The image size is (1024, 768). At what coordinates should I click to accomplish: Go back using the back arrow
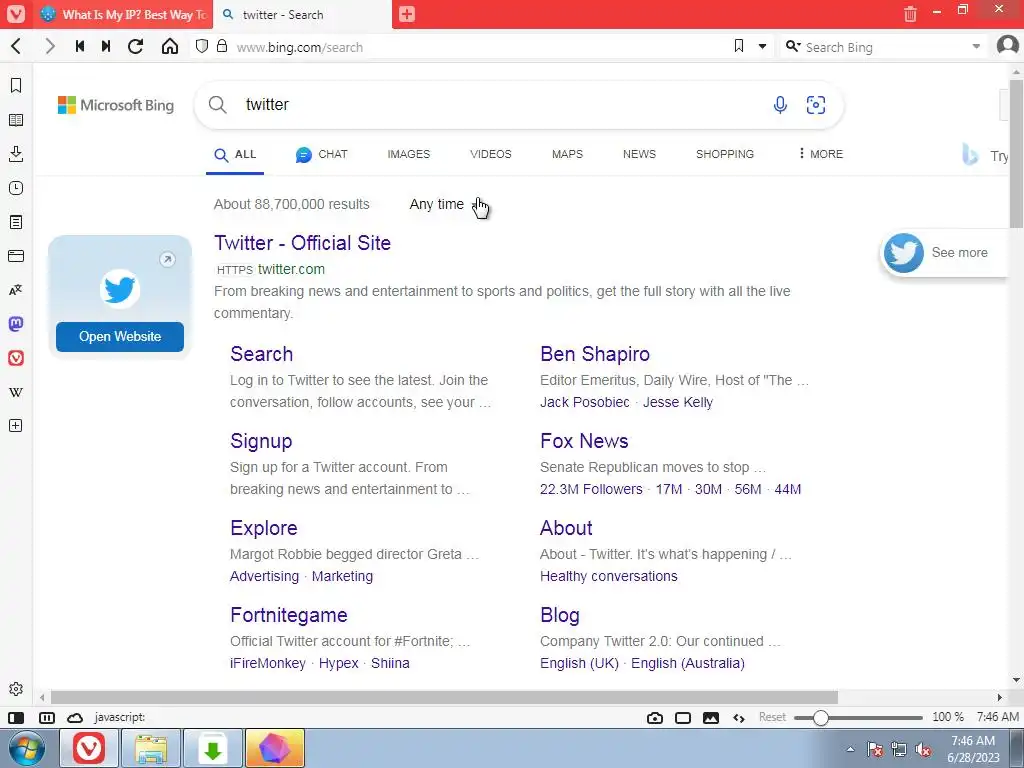pyautogui.click(x=17, y=46)
